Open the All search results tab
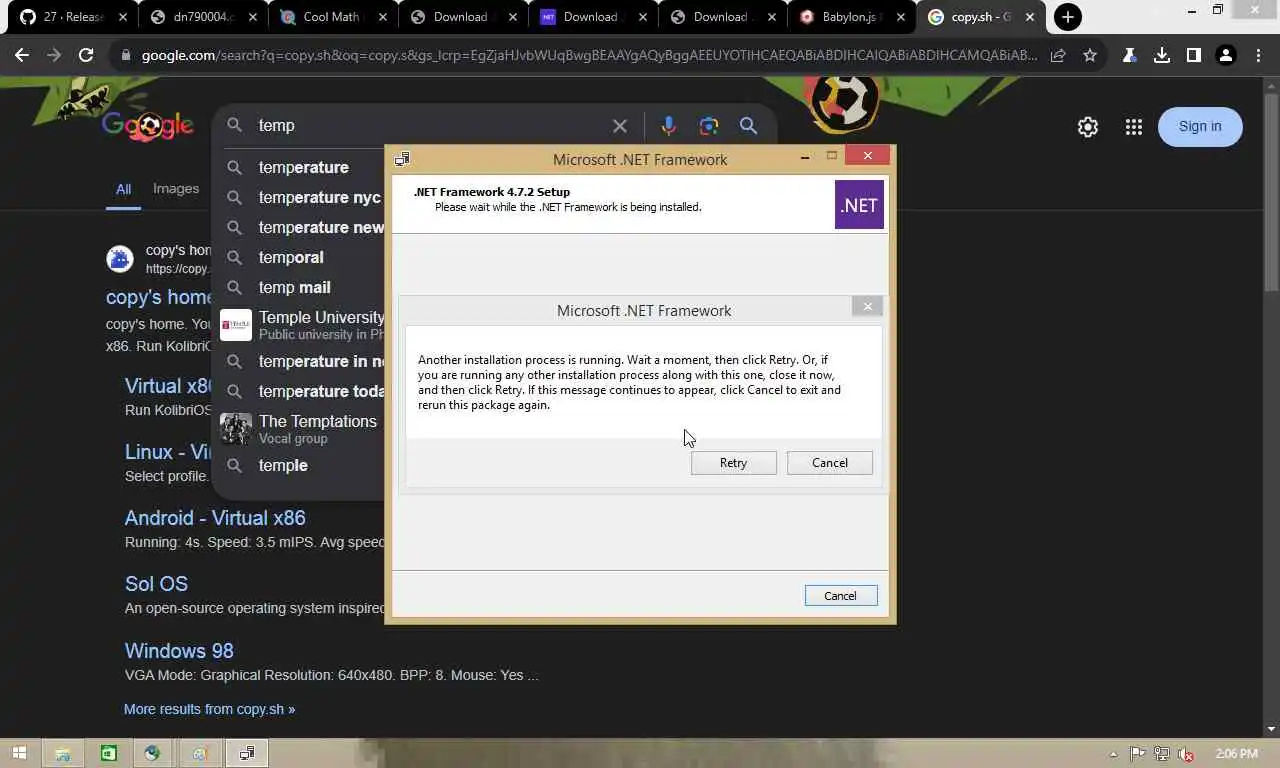 (x=123, y=189)
